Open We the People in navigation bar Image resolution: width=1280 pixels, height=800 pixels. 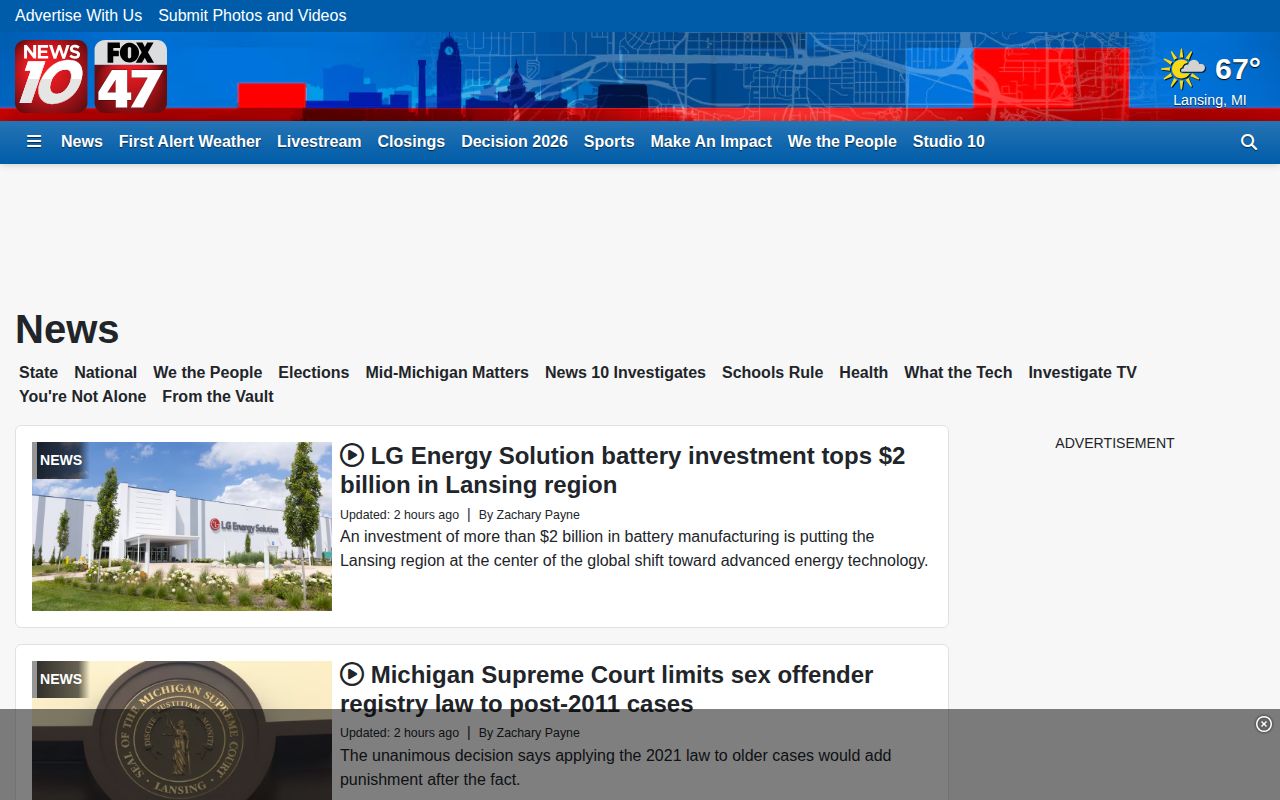(842, 141)
